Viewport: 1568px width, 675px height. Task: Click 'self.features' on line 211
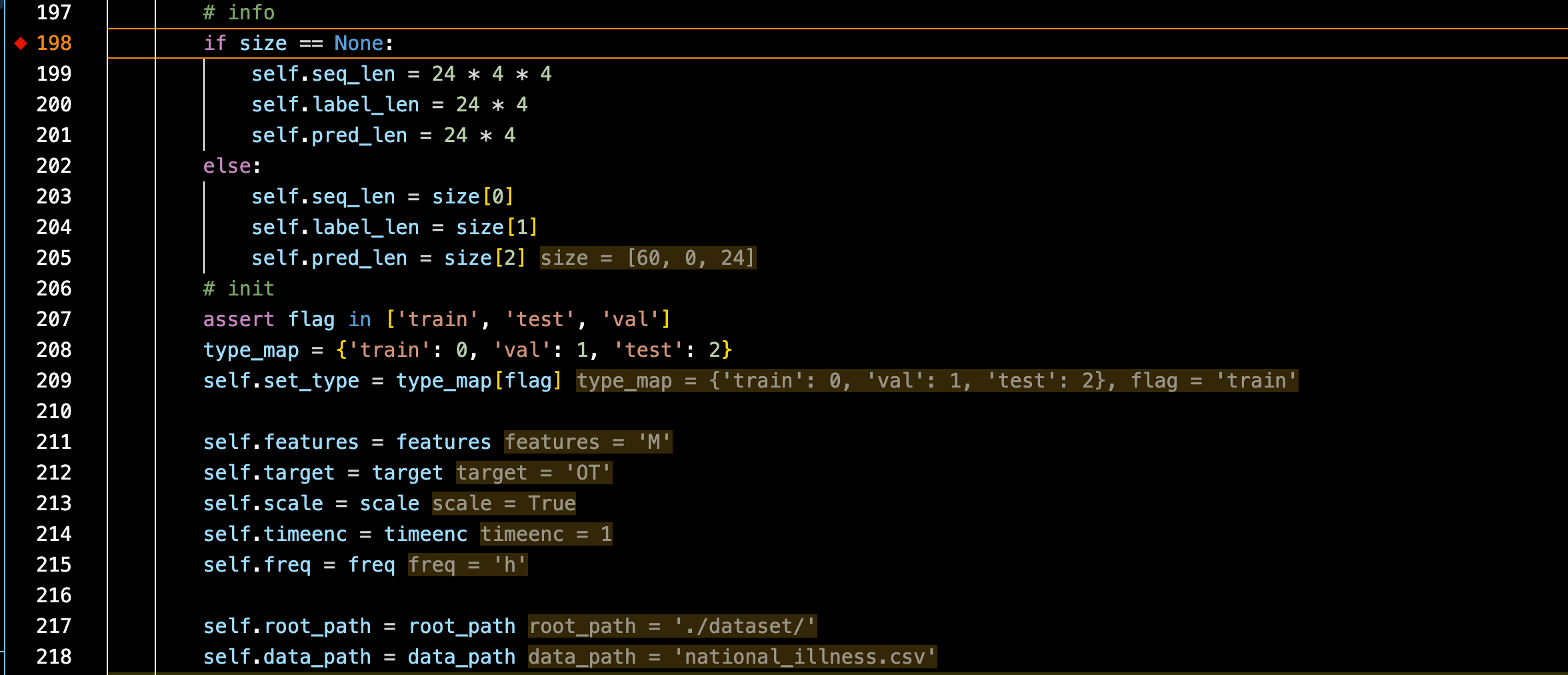pos(281,442)
